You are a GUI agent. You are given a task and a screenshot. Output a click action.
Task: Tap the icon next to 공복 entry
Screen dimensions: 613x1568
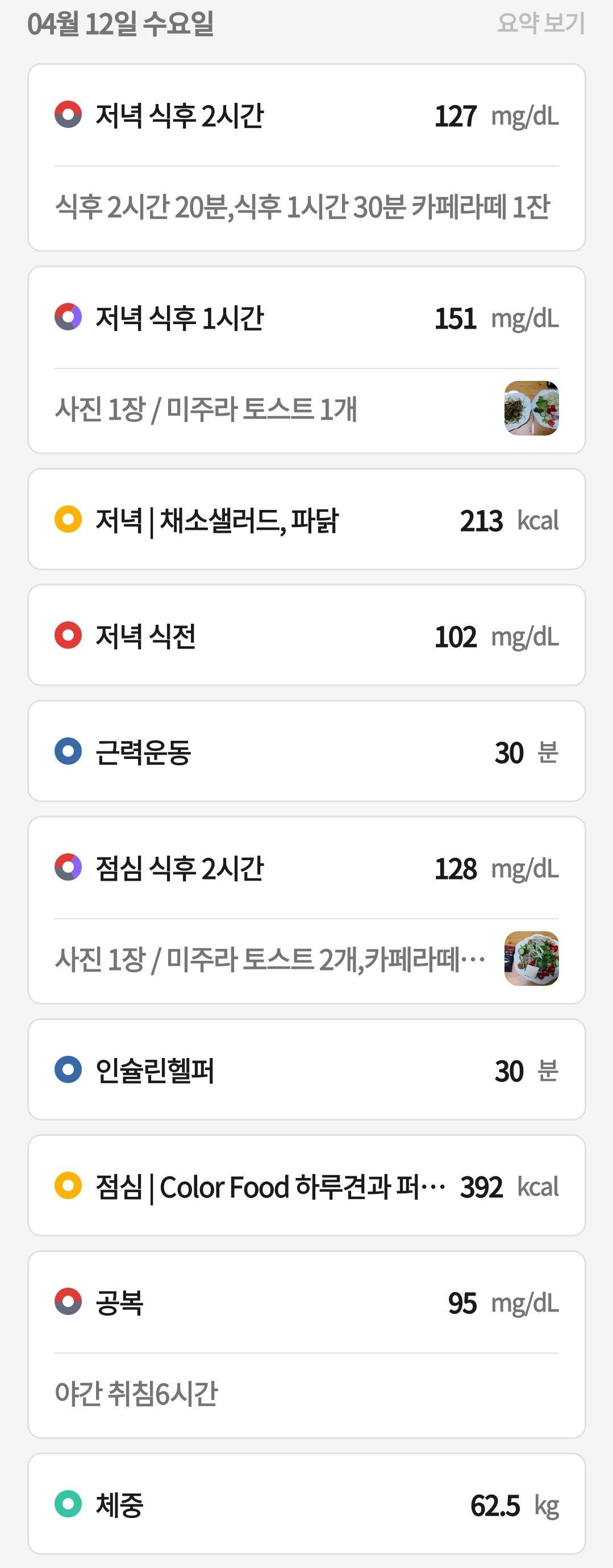click(68, 1301)
